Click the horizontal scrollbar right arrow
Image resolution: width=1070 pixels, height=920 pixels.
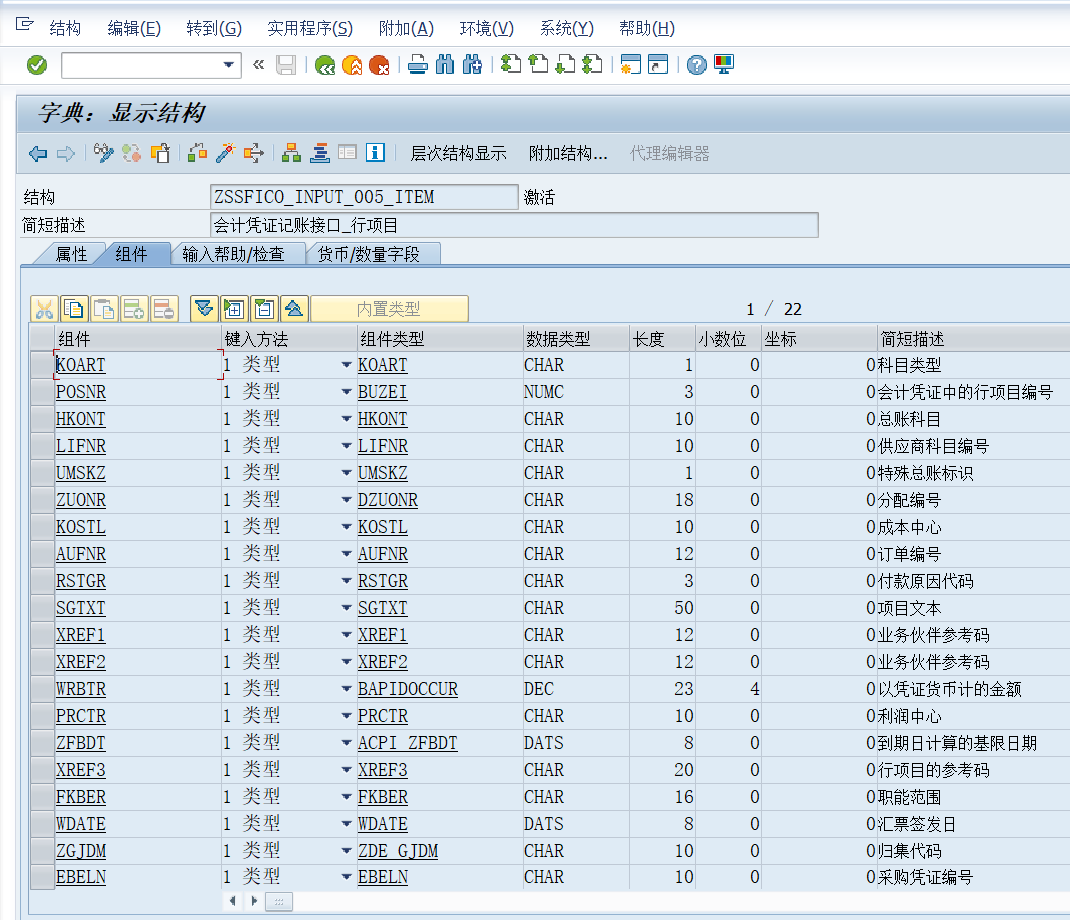point(254,901)
